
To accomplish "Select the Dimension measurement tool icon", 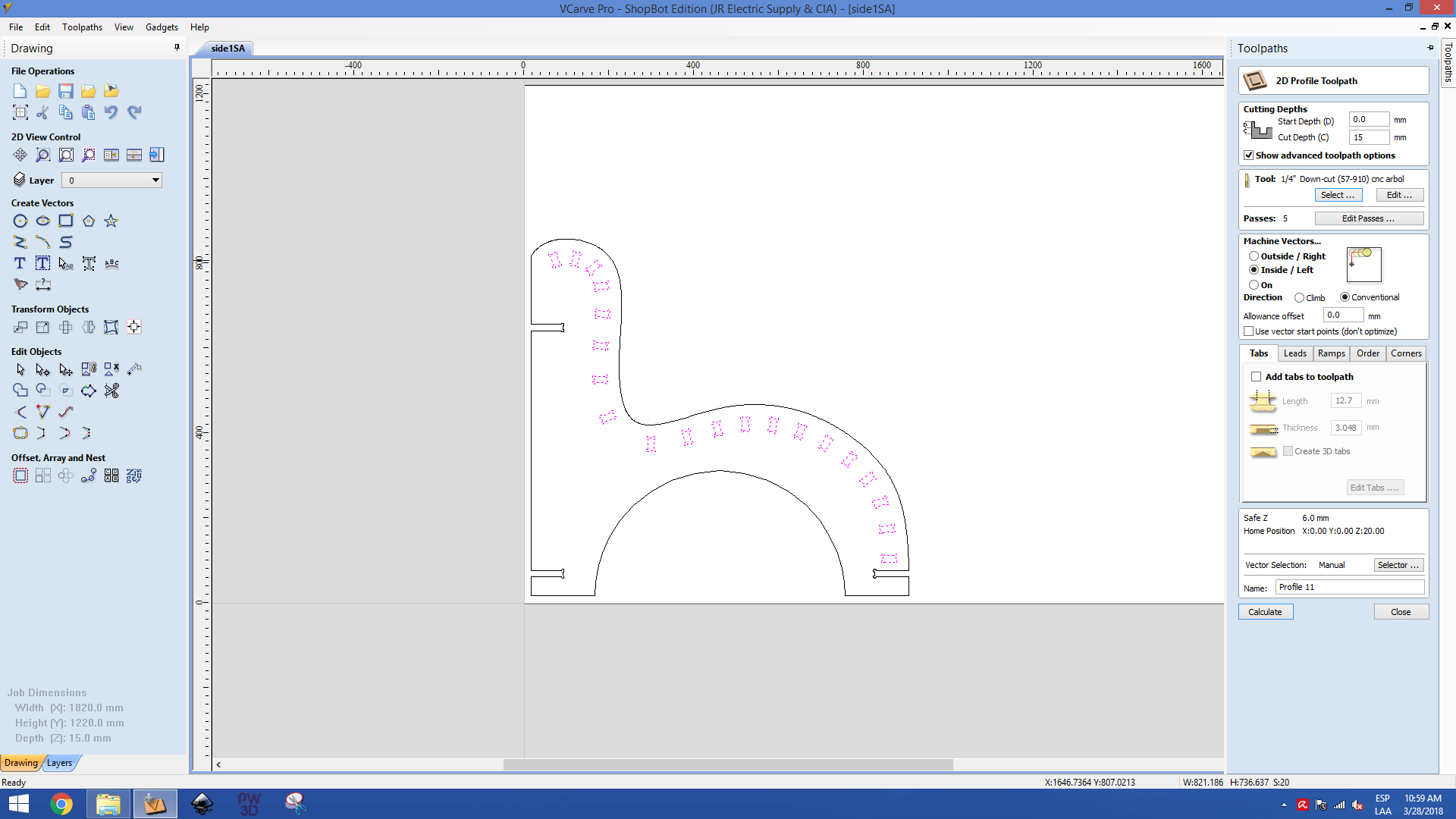I will (x=43, y=284).
